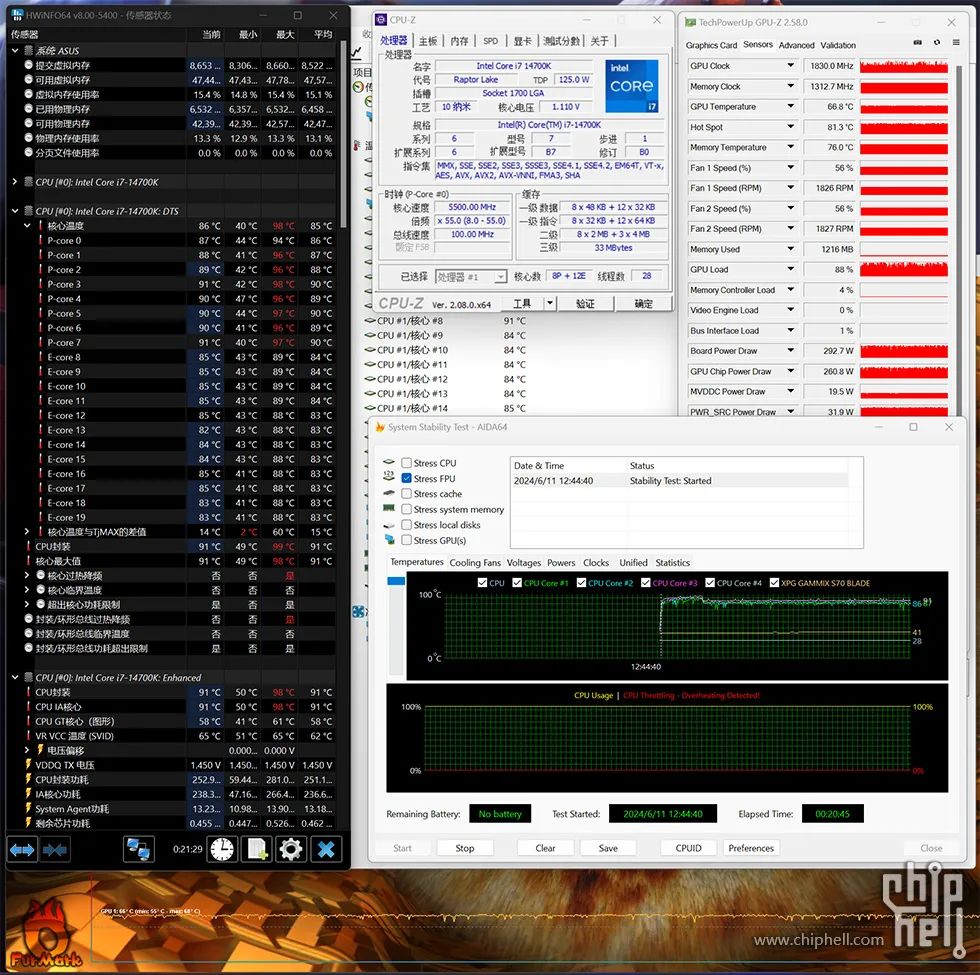Click the Clear button in AIDA64
Viewport: 980px width, 975px height.
pyautogui.click(x=545, y=848)
